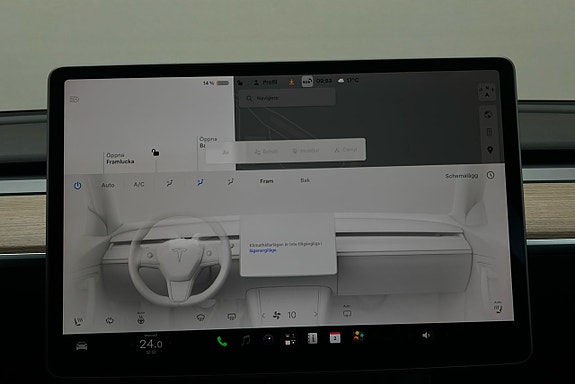Tap the fan icon next to 10

(277, 315)
